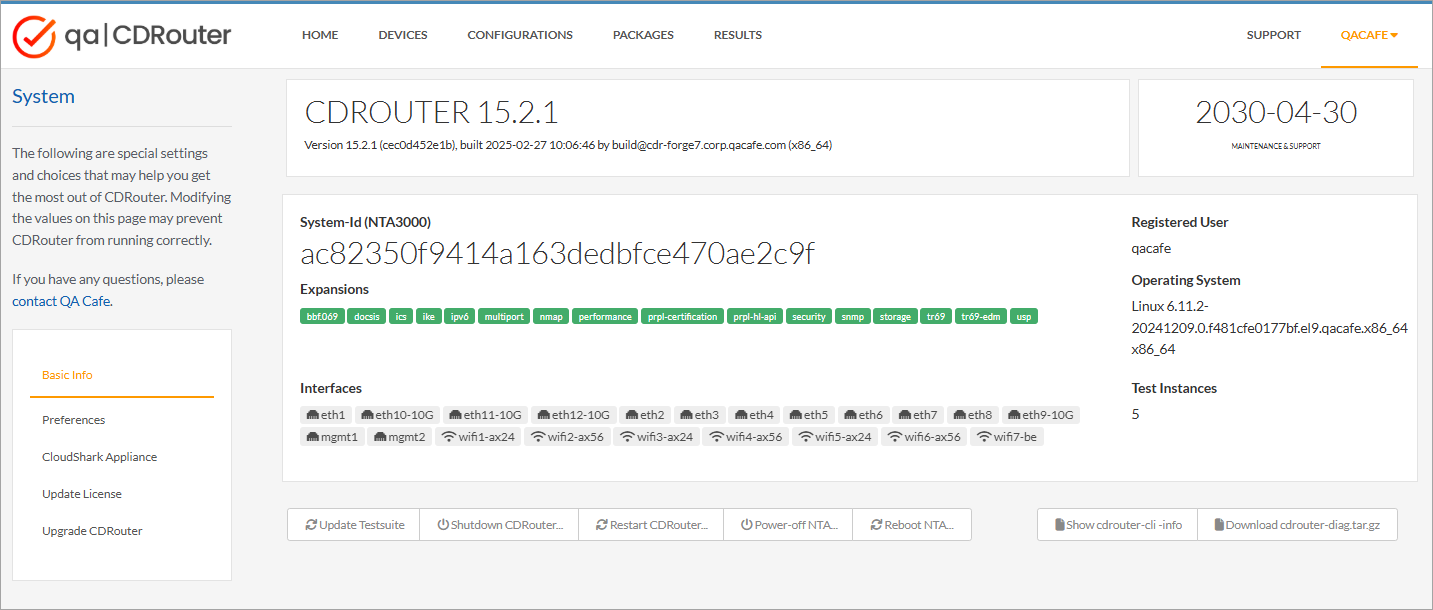
Task: Click the eth11-10G interface badge
Action: [485, 414]
